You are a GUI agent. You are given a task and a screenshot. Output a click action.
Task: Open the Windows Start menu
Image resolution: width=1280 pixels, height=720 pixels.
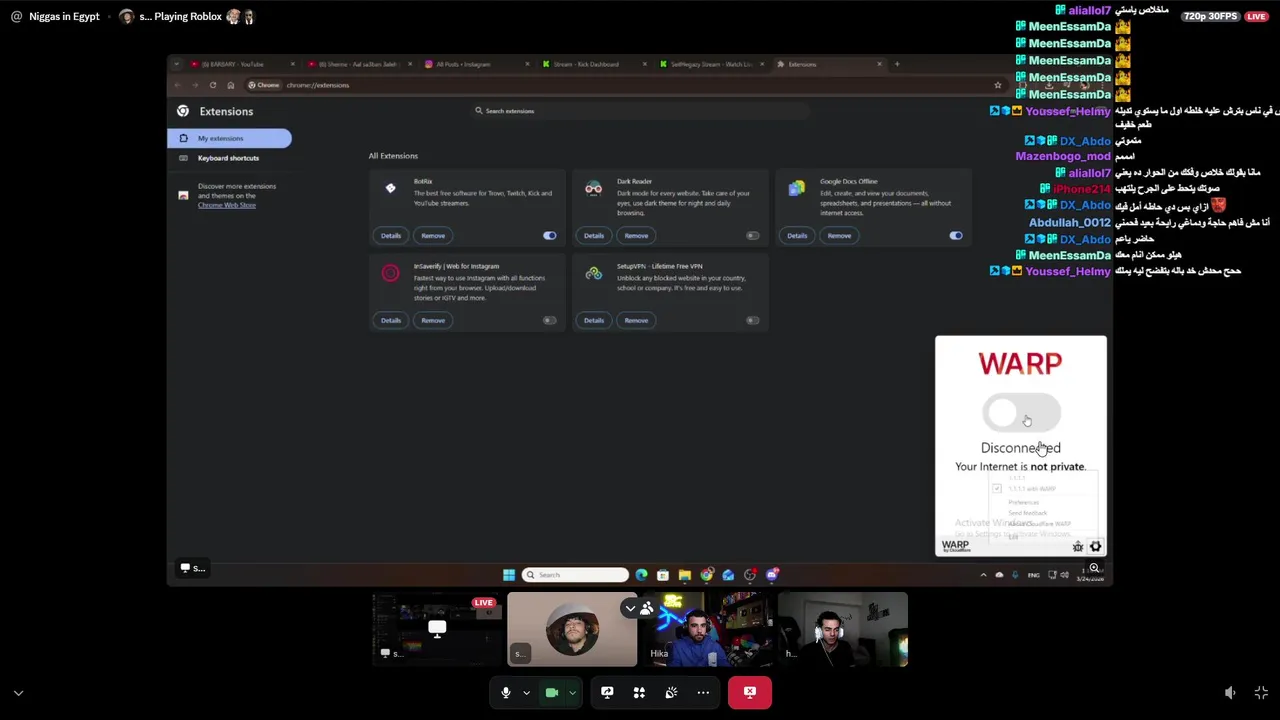tap(509, 575)
